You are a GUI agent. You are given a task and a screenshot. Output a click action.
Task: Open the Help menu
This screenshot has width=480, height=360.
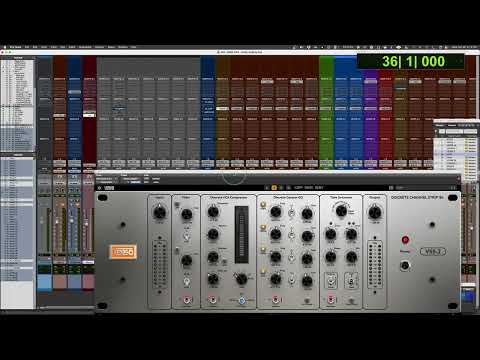(133, 47)
